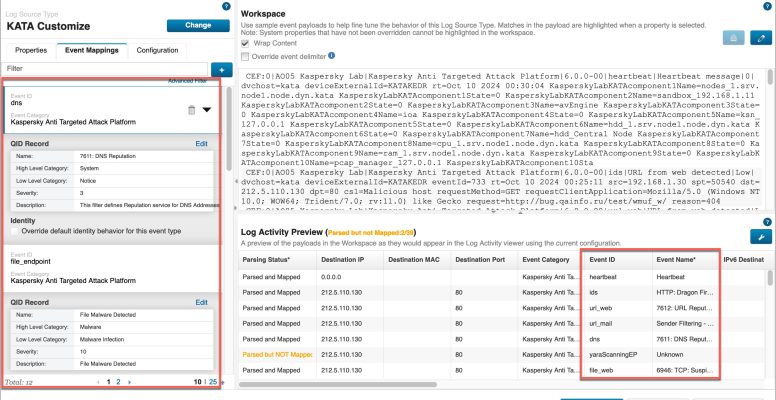
Task: Click the Sender Filtering event name cell
Action: [684, 323]
